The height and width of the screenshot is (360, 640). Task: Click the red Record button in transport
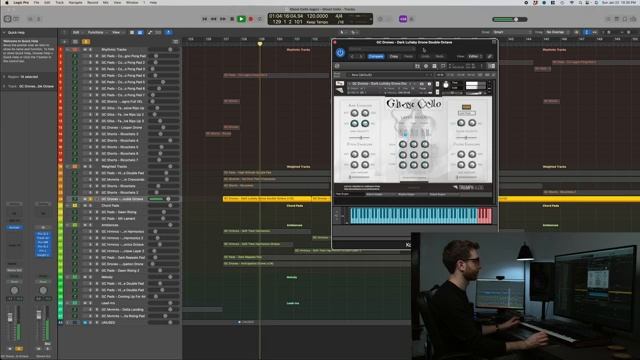pyautogui.click(x=251, y=19)
